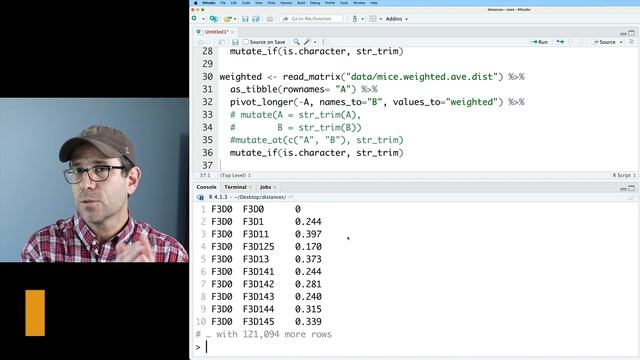Viewport: 640px width, 360px height.
Task: Click the R logo in console header
Action: click(200, 197)
